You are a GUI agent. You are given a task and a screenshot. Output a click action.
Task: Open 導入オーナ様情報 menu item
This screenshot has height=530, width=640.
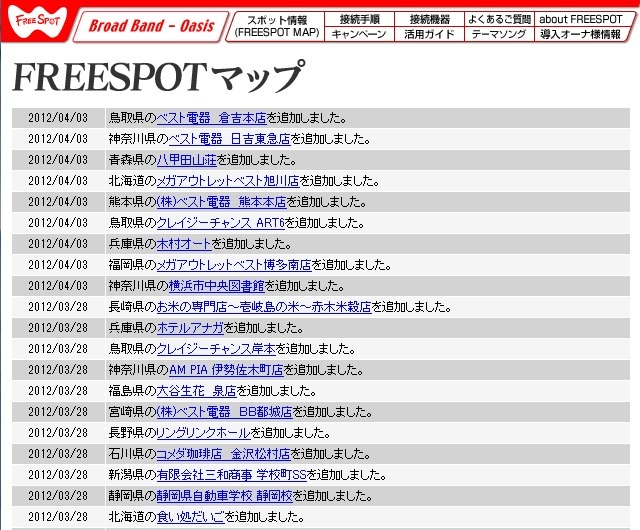tap(581, 34)
